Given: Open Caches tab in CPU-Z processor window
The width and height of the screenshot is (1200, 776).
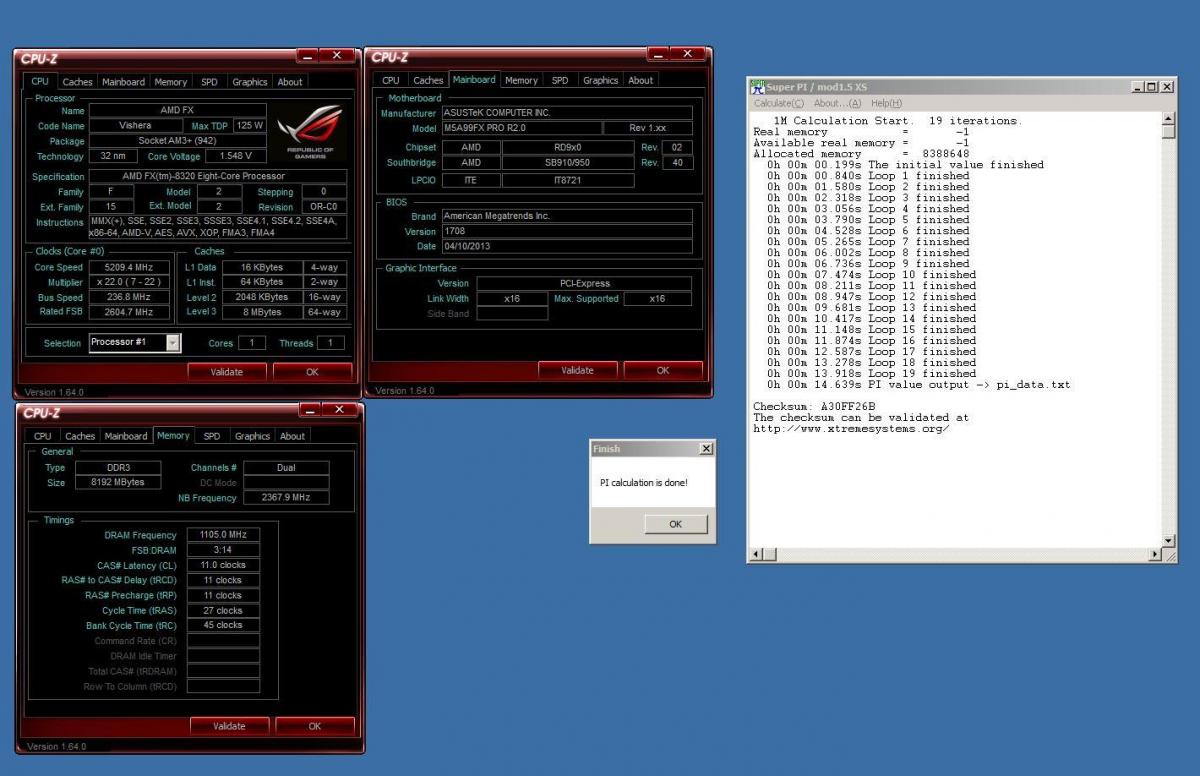Looking at the screenshot, I should point(77,82).
